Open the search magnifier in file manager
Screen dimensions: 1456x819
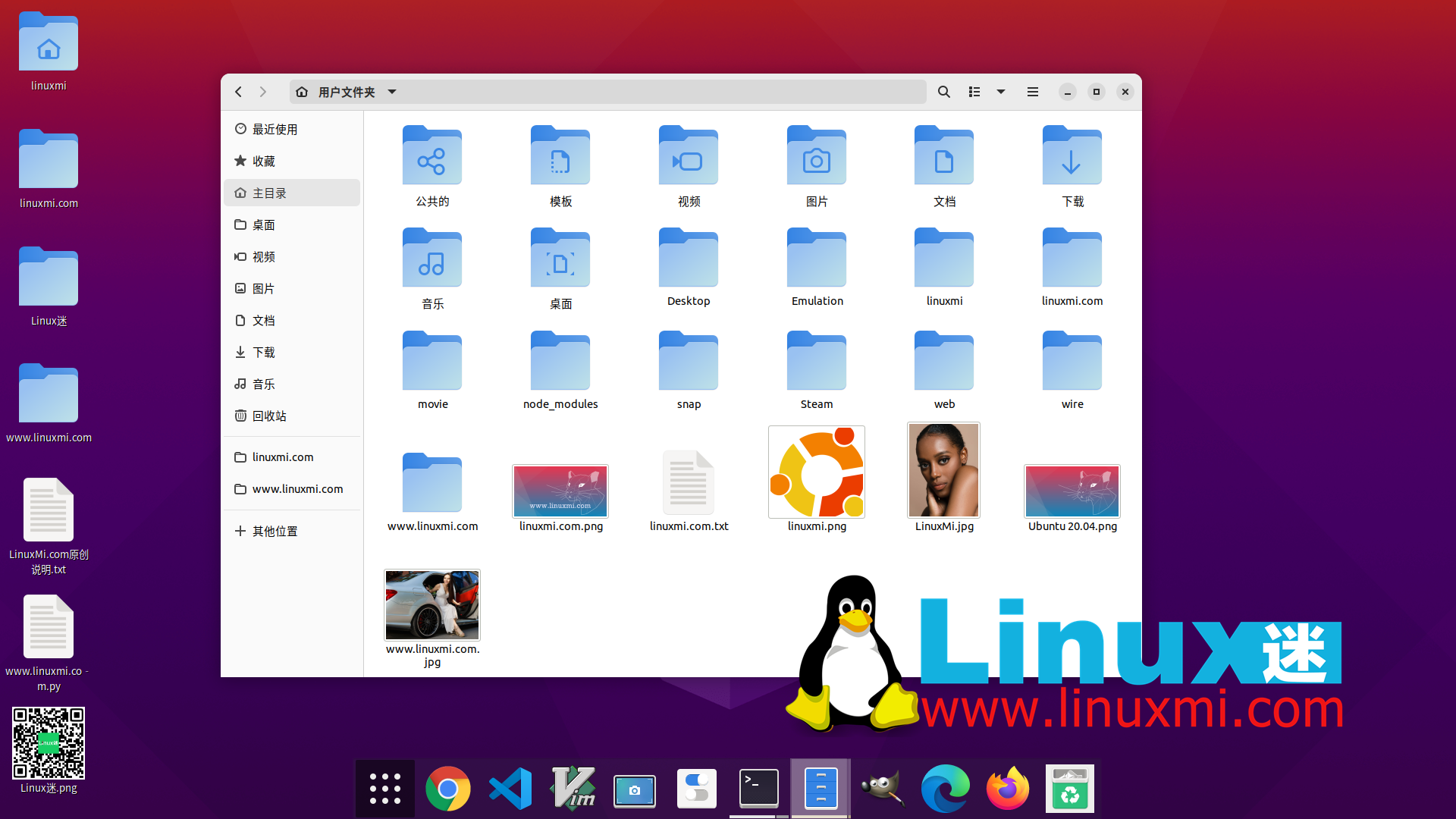click(943, 92)
